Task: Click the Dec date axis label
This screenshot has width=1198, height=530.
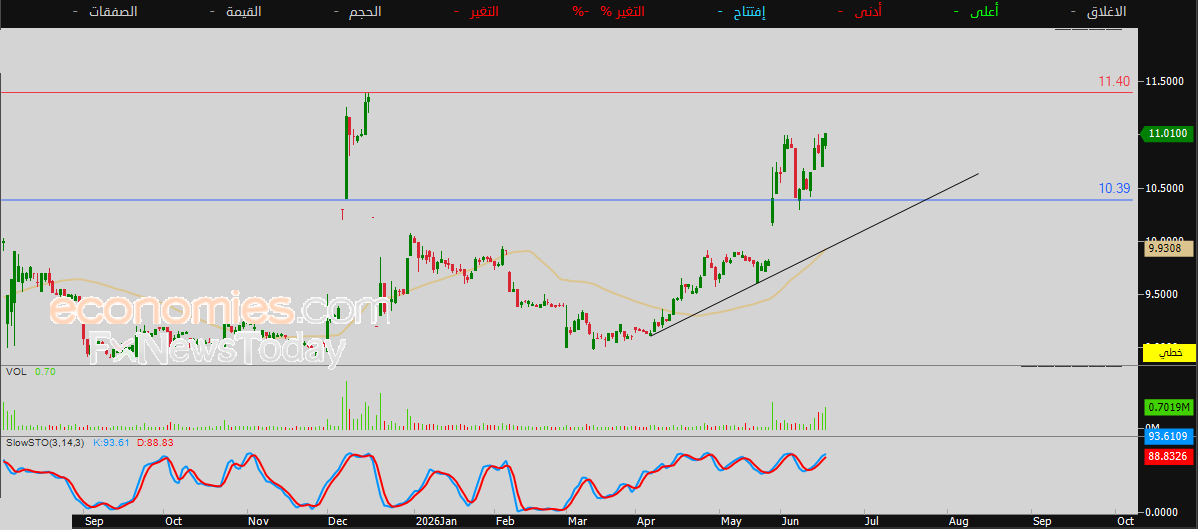Action: click(336, 522)
